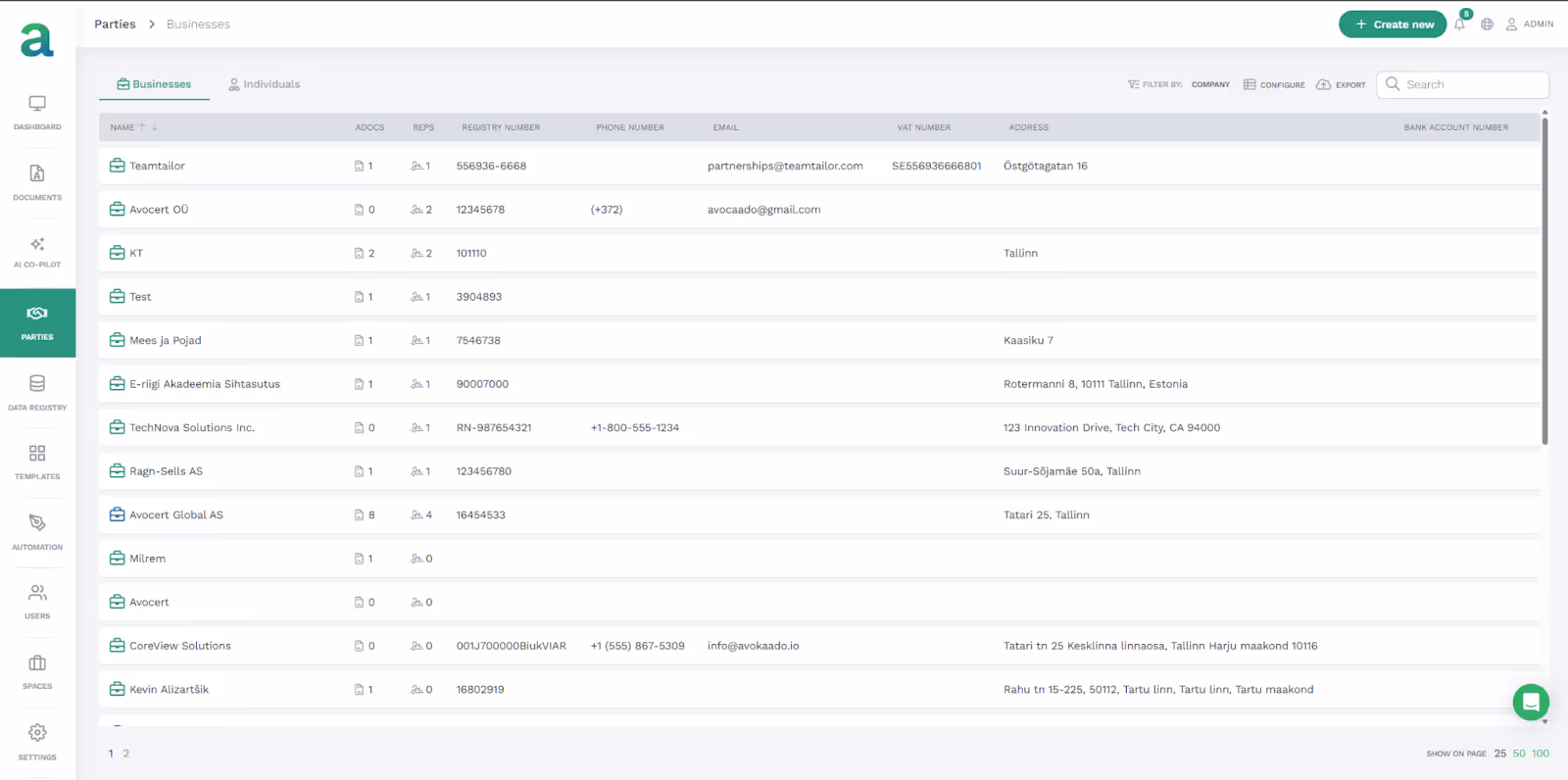Click the Phone Number column header

pyautogui.click(x=630, y=127)
